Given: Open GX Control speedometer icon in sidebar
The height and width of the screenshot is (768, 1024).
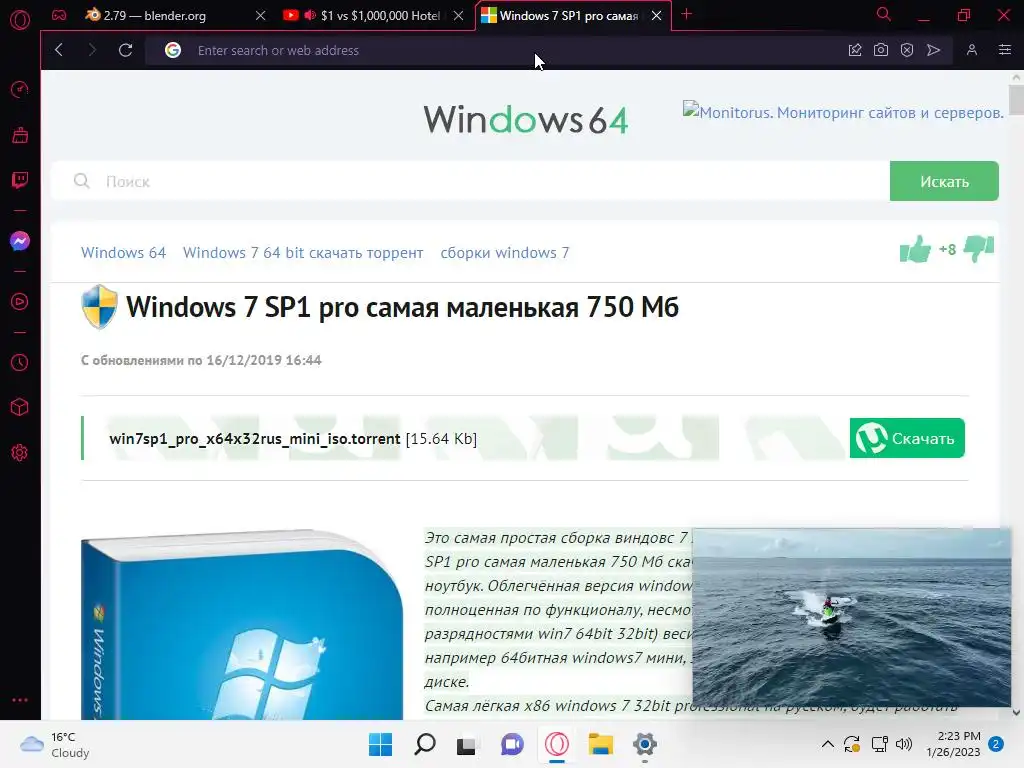Looking at the screenshot, I should click(x=20, y=89).
